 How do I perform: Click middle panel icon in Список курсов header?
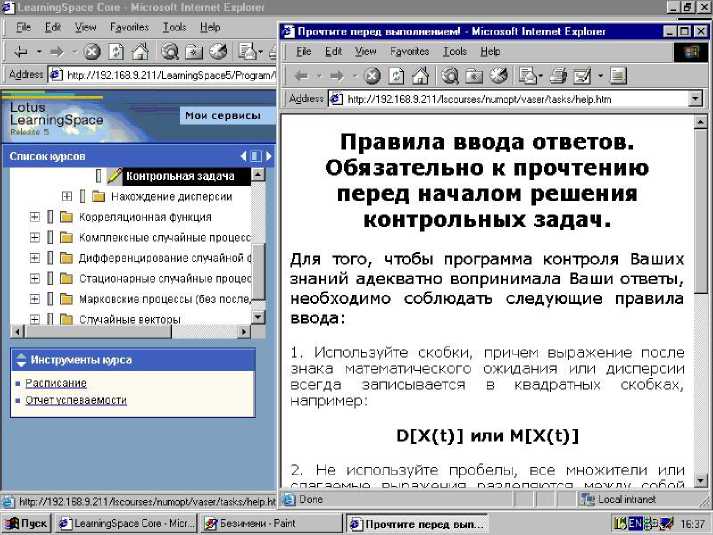[256, 156]
